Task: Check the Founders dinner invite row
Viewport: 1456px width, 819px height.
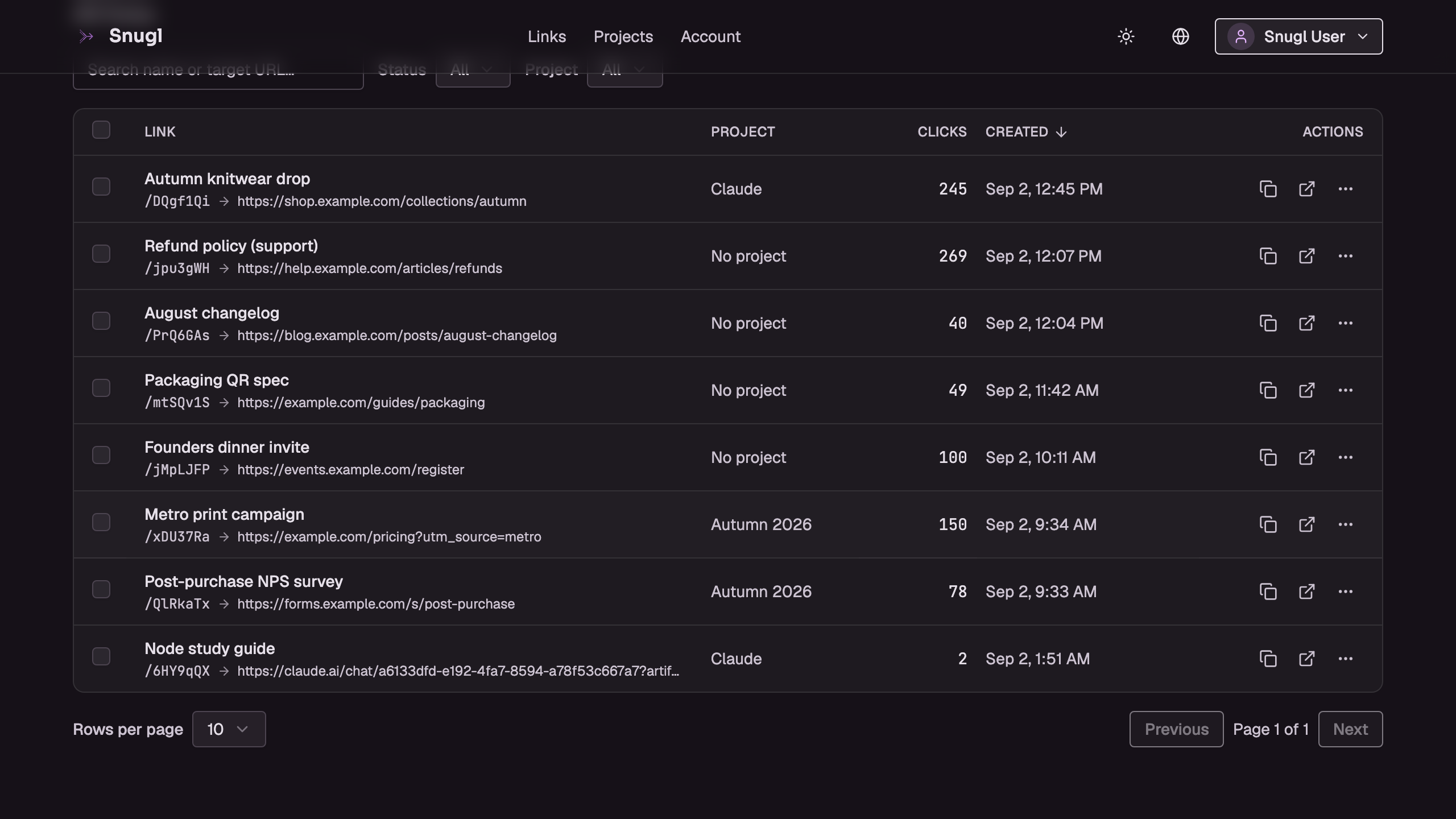Action: [x=101, y=455]
